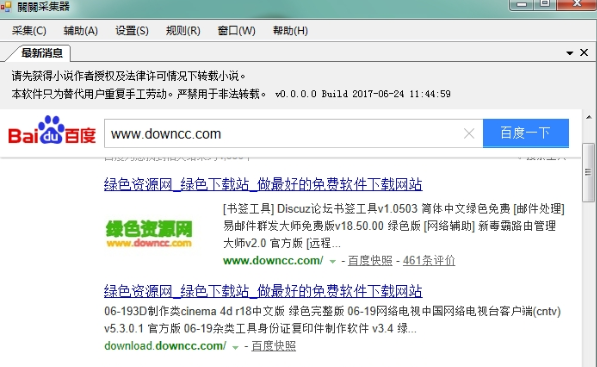Open the 帮助(H) menu
The width and height of the screenshot is (597, 367).
291,30
